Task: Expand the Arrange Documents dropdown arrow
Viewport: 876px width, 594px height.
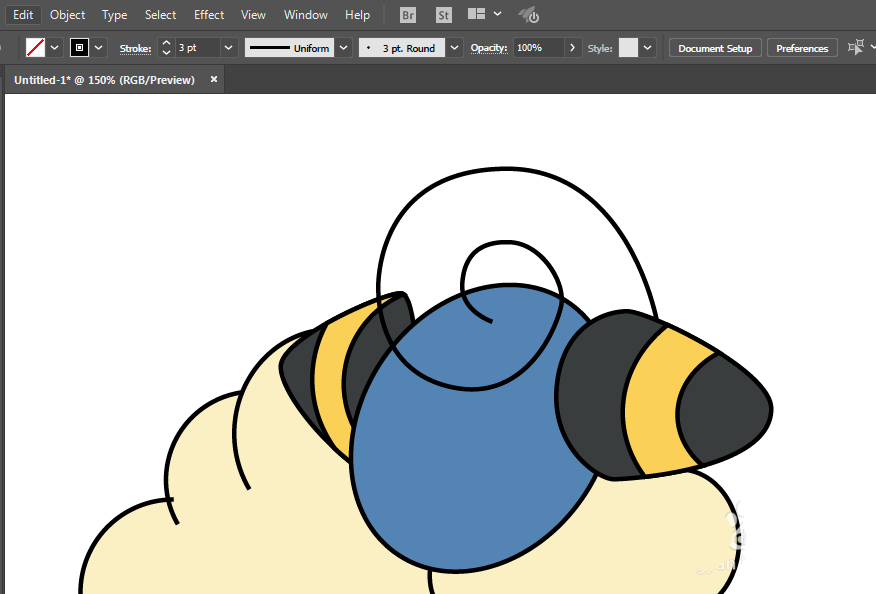Action: point(497,14)
